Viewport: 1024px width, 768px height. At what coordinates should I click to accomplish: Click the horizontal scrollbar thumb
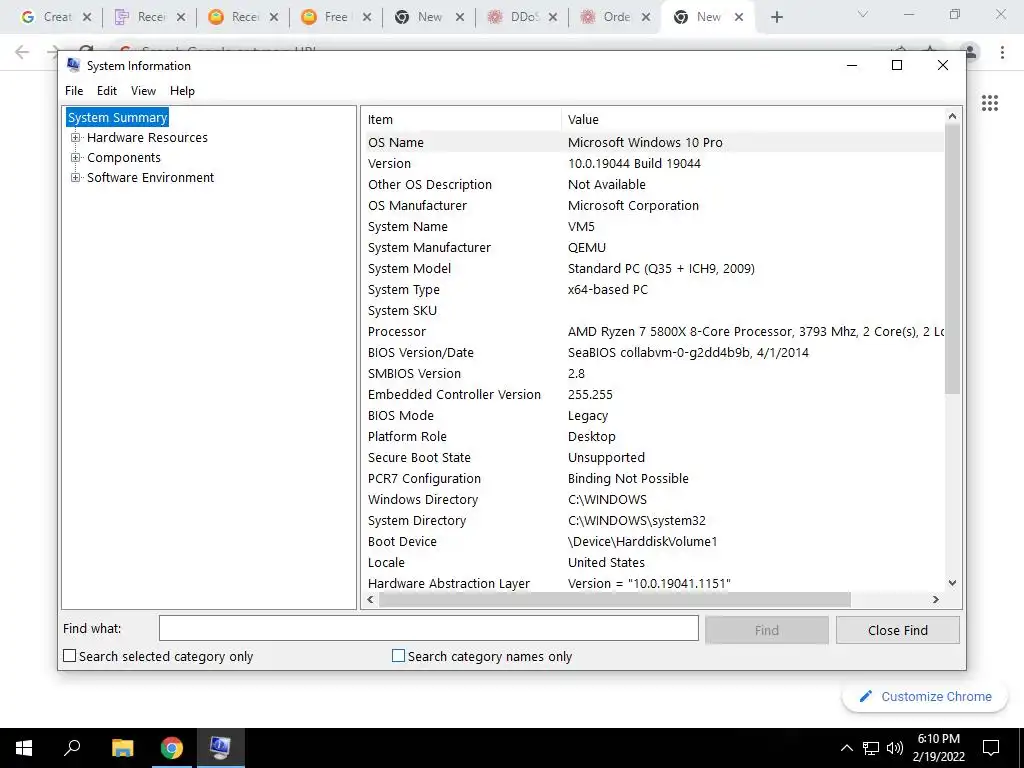[615, 600]
